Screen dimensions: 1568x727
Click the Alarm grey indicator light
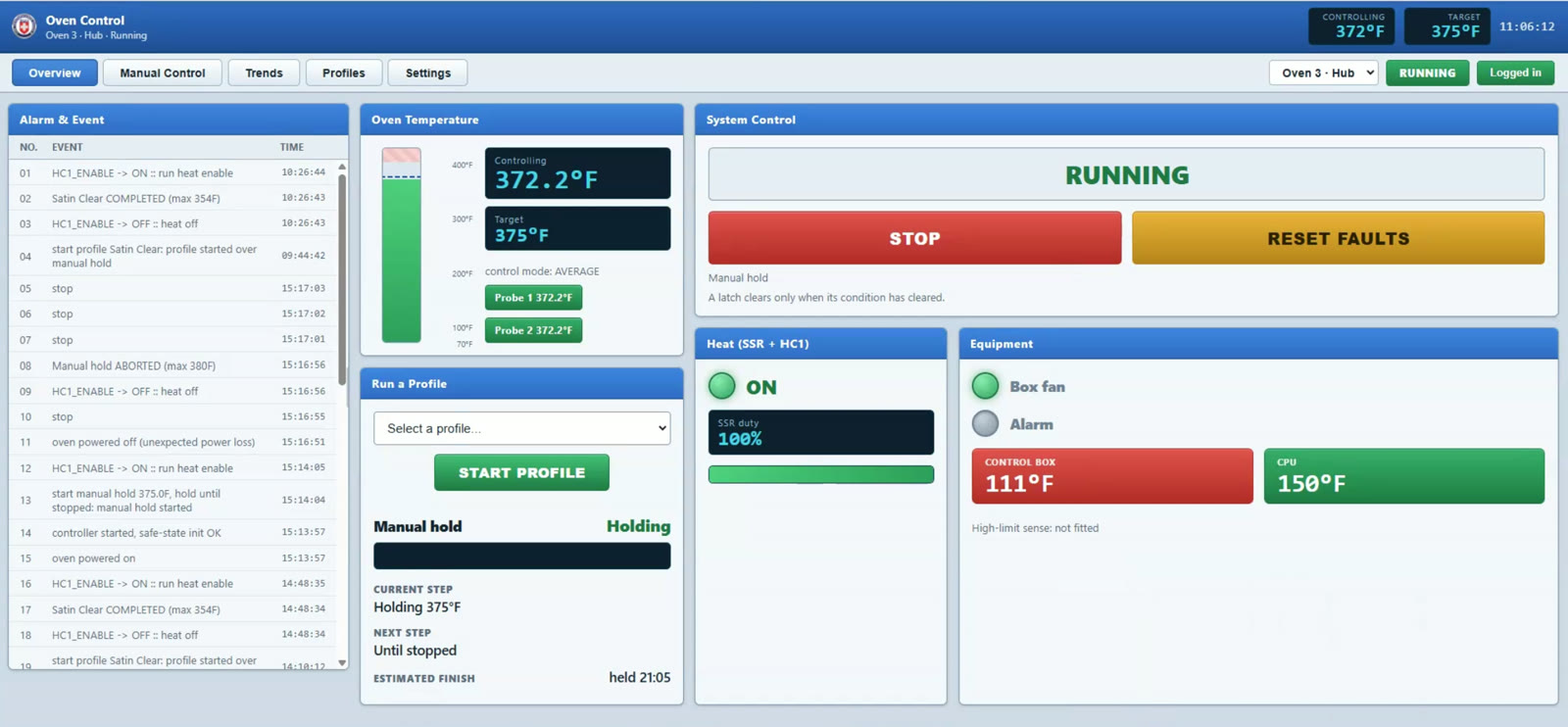coord(985,423)
